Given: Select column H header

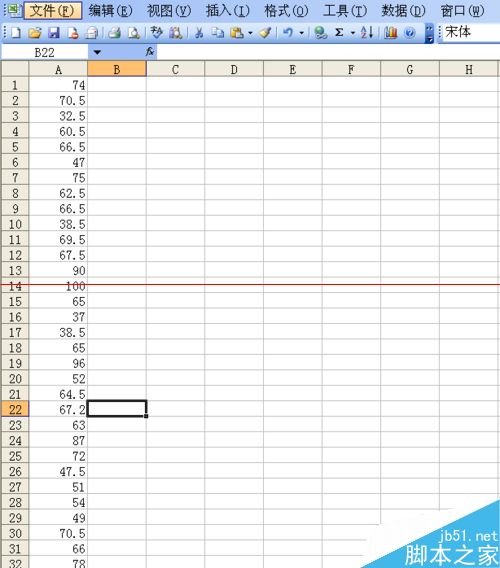Looking at the screenshot, I should click(469, 69).
